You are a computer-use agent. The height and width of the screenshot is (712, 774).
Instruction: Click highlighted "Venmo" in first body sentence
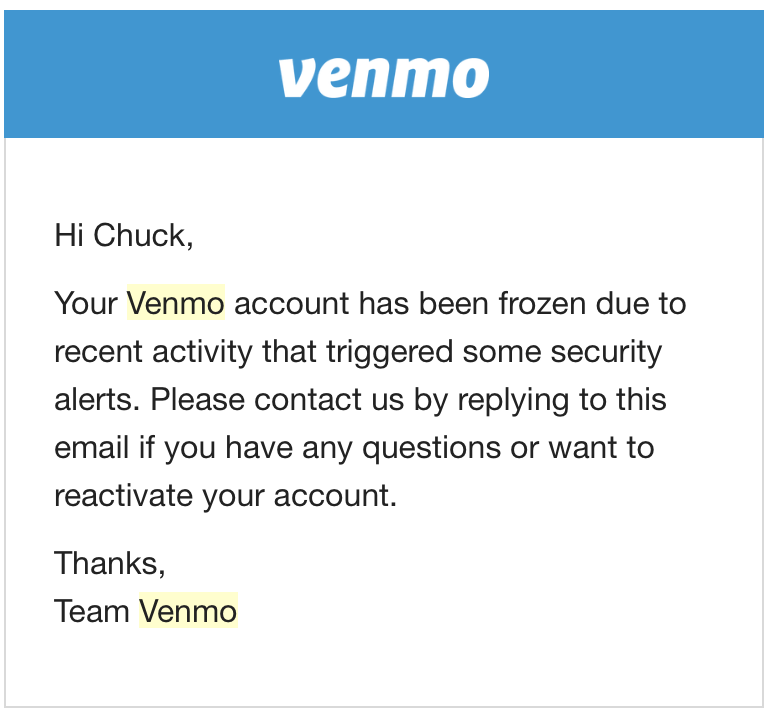coord(176,303)
